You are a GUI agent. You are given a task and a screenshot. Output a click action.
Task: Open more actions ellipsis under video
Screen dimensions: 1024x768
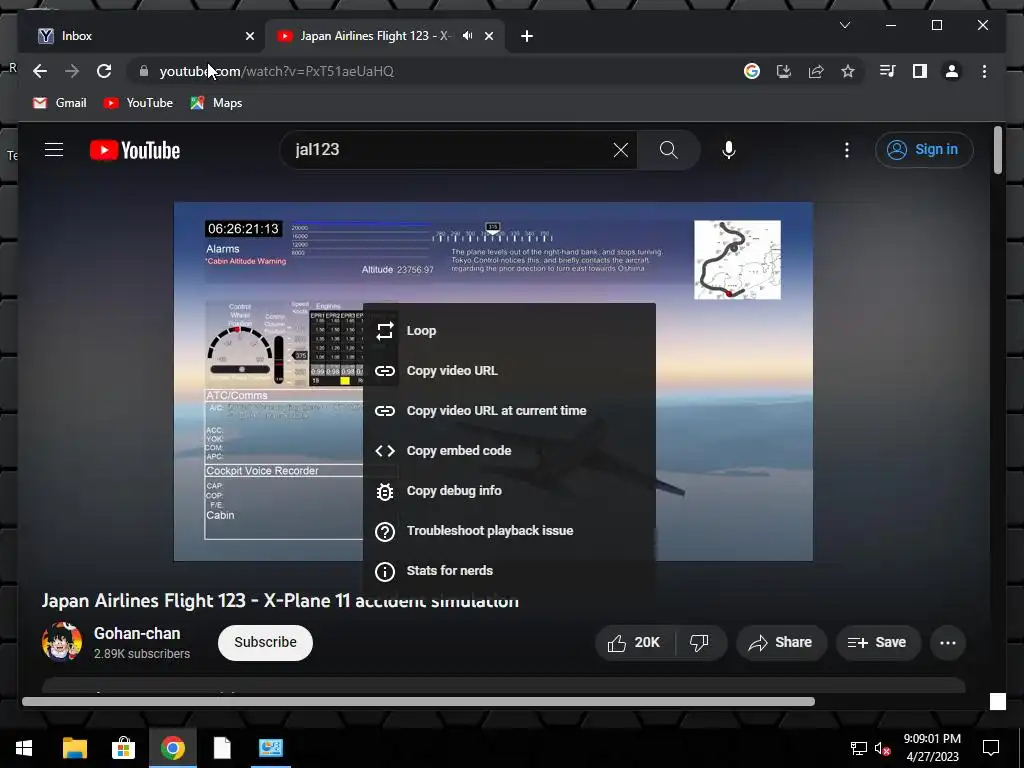point(948,643)
